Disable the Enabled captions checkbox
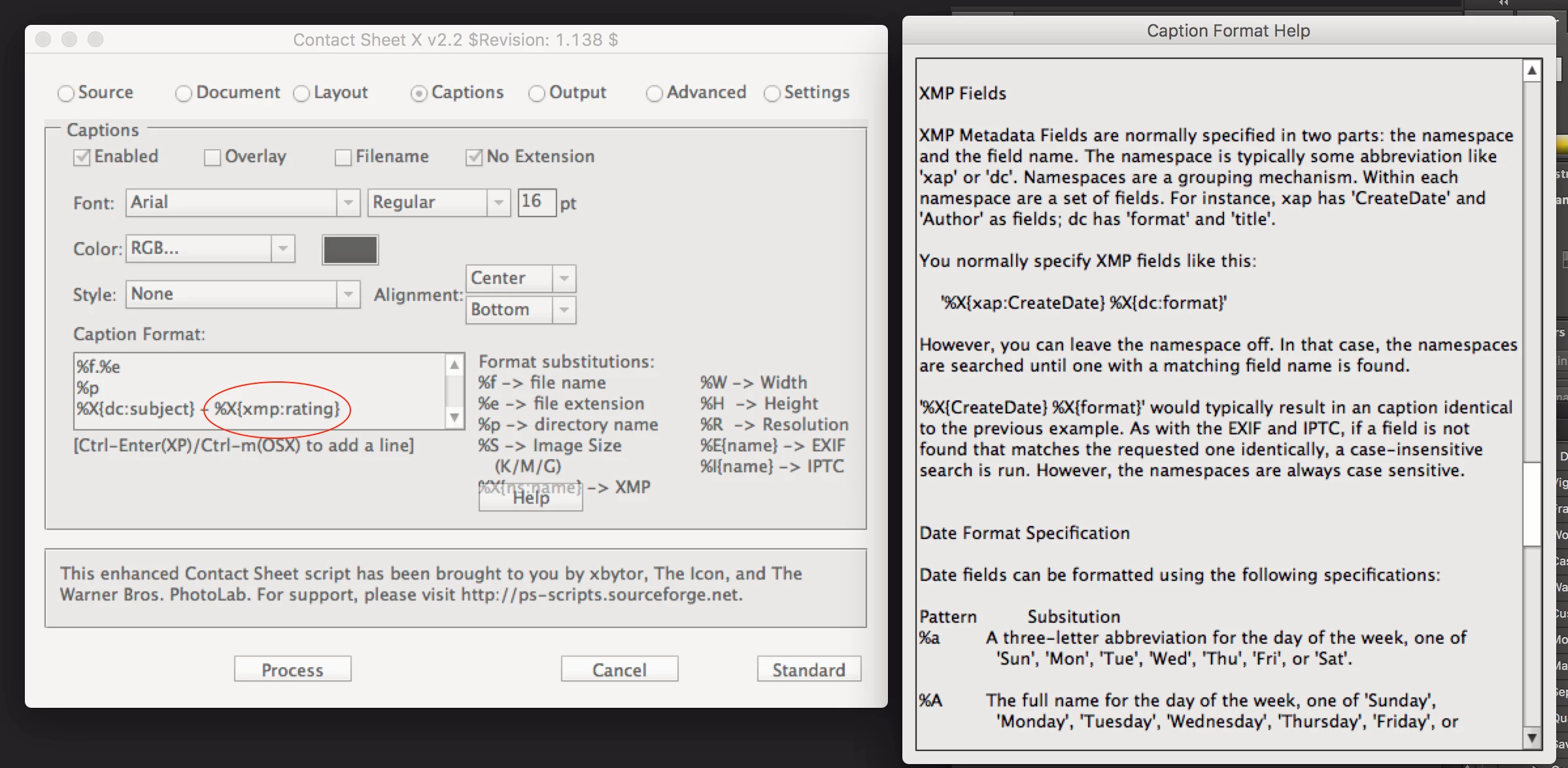Image resolution: width=1568 pixels, height=768 pixels. pos(82,158)
